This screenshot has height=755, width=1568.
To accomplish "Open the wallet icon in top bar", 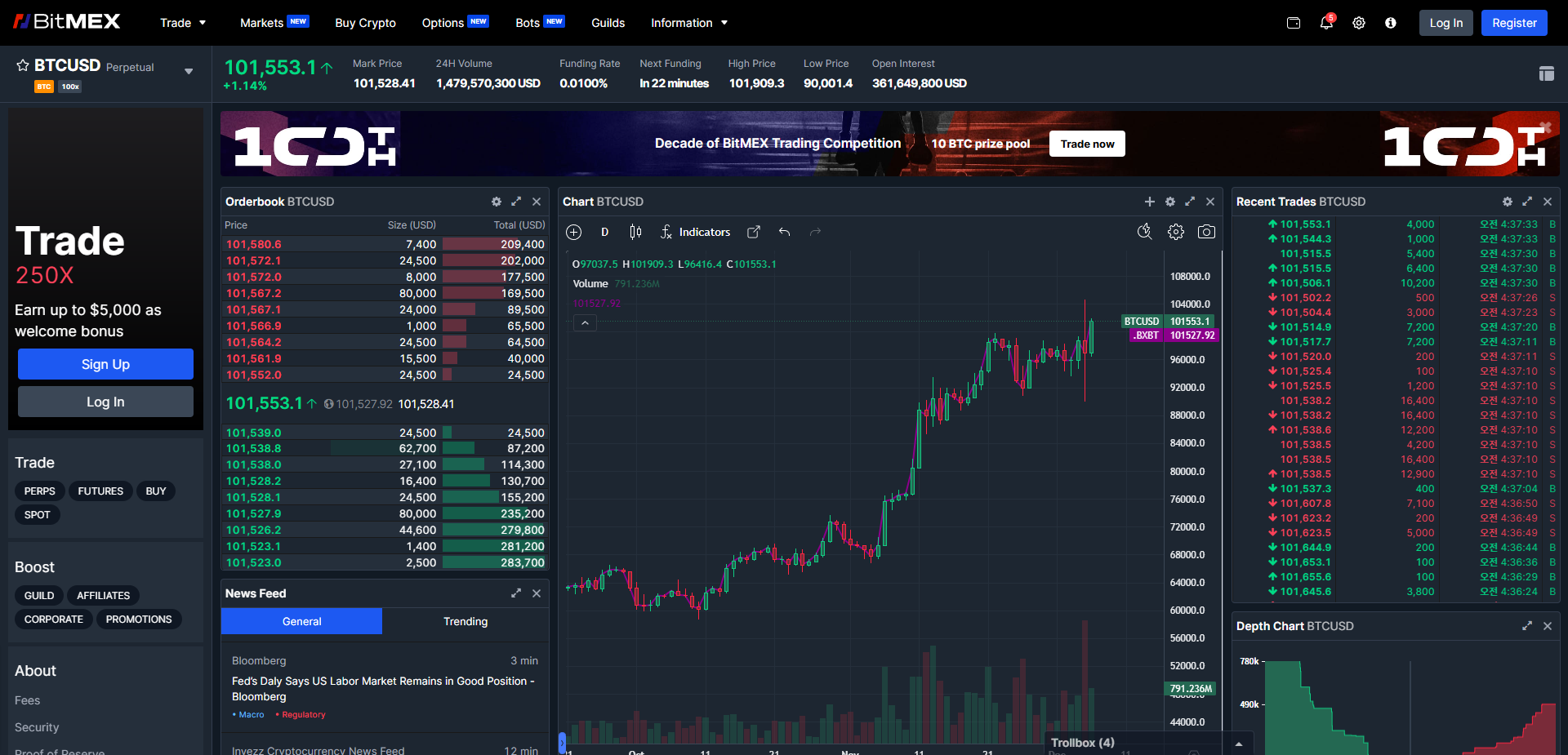I will [1294, 23].
